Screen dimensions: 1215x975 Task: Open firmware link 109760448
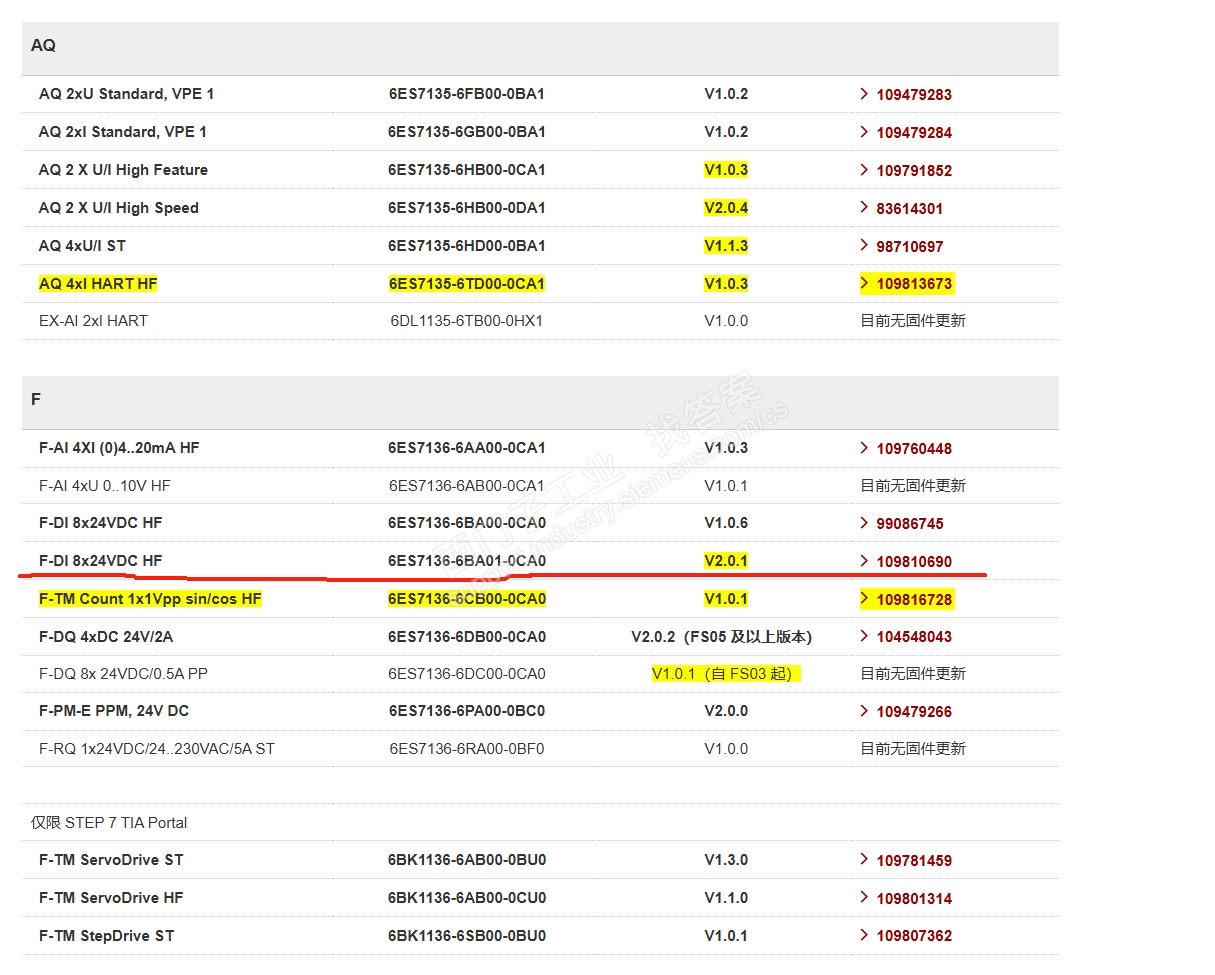click(x=914, y=449)
